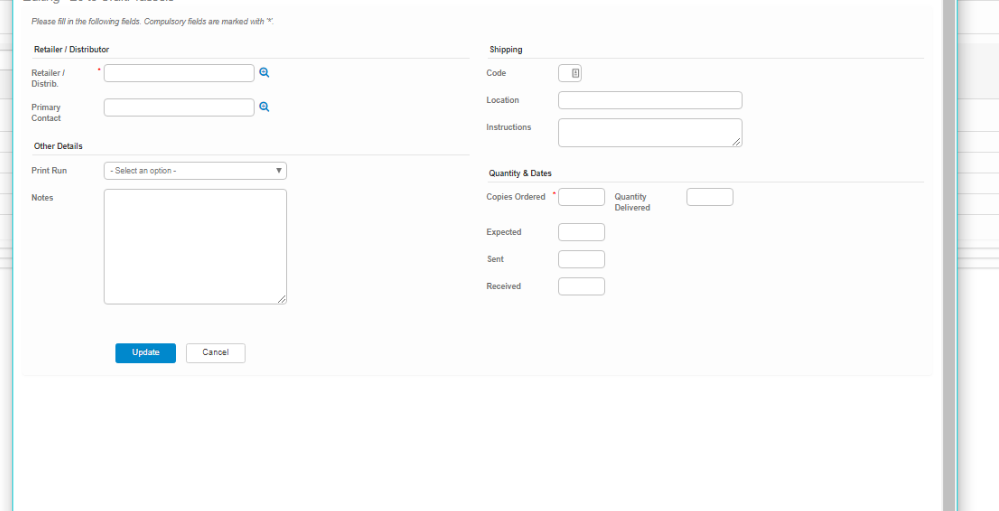Viewport: 999px width, 511px height.
Task: Focus the Copies Ordered input field
Action: (581, 197)
